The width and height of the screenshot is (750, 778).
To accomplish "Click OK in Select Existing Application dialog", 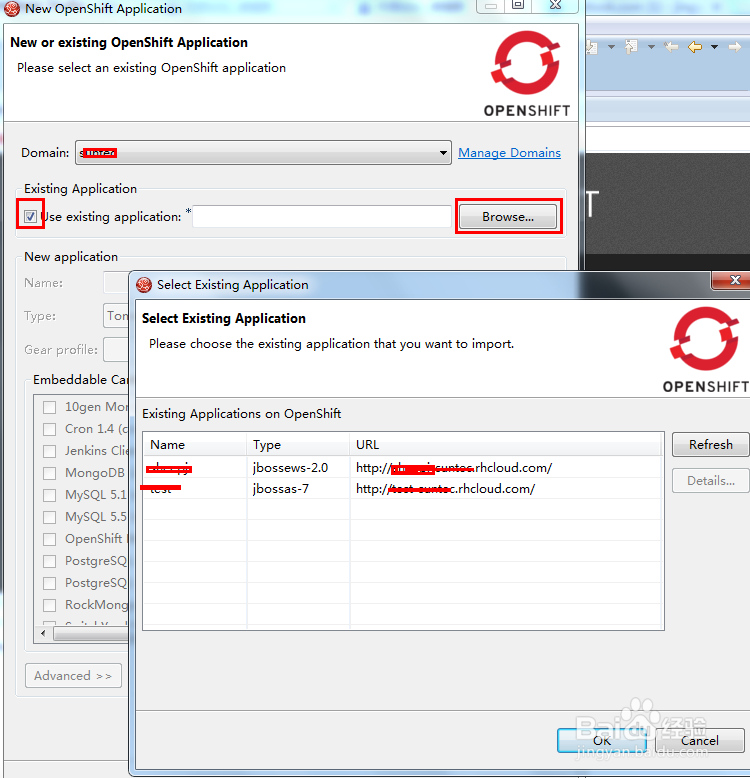I will (602, 740).
